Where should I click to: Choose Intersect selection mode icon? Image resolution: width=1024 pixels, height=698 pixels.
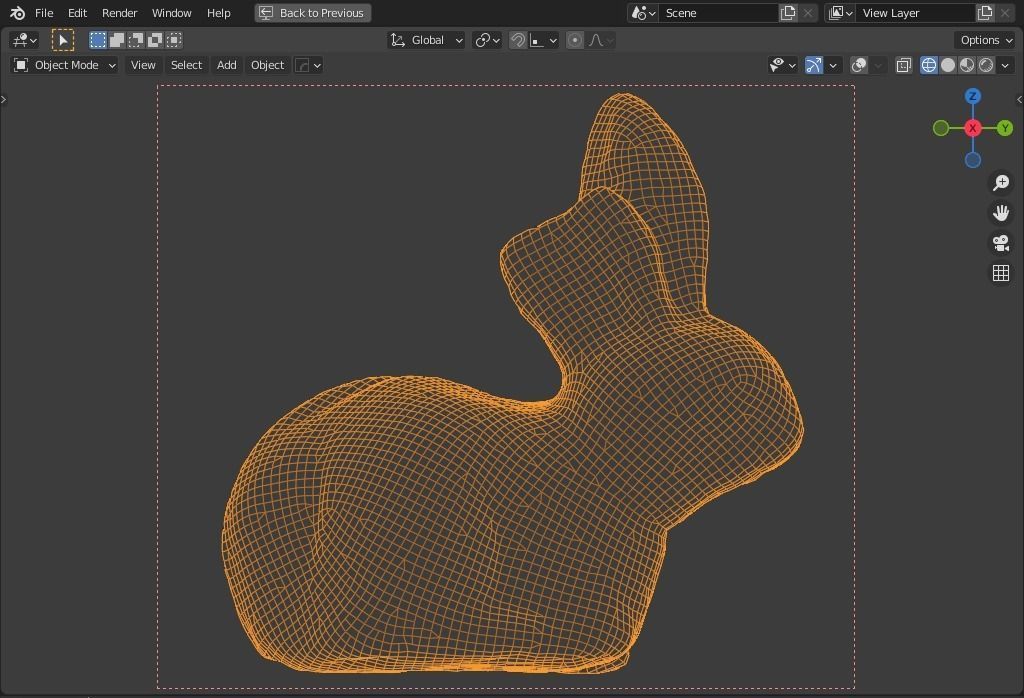174,40
